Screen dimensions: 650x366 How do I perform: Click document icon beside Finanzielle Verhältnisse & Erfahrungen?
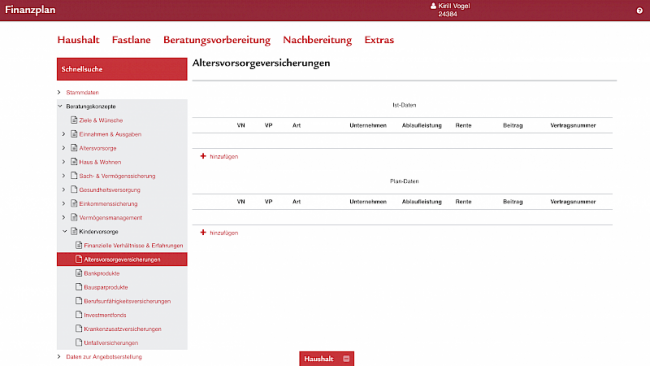(78, 245)
